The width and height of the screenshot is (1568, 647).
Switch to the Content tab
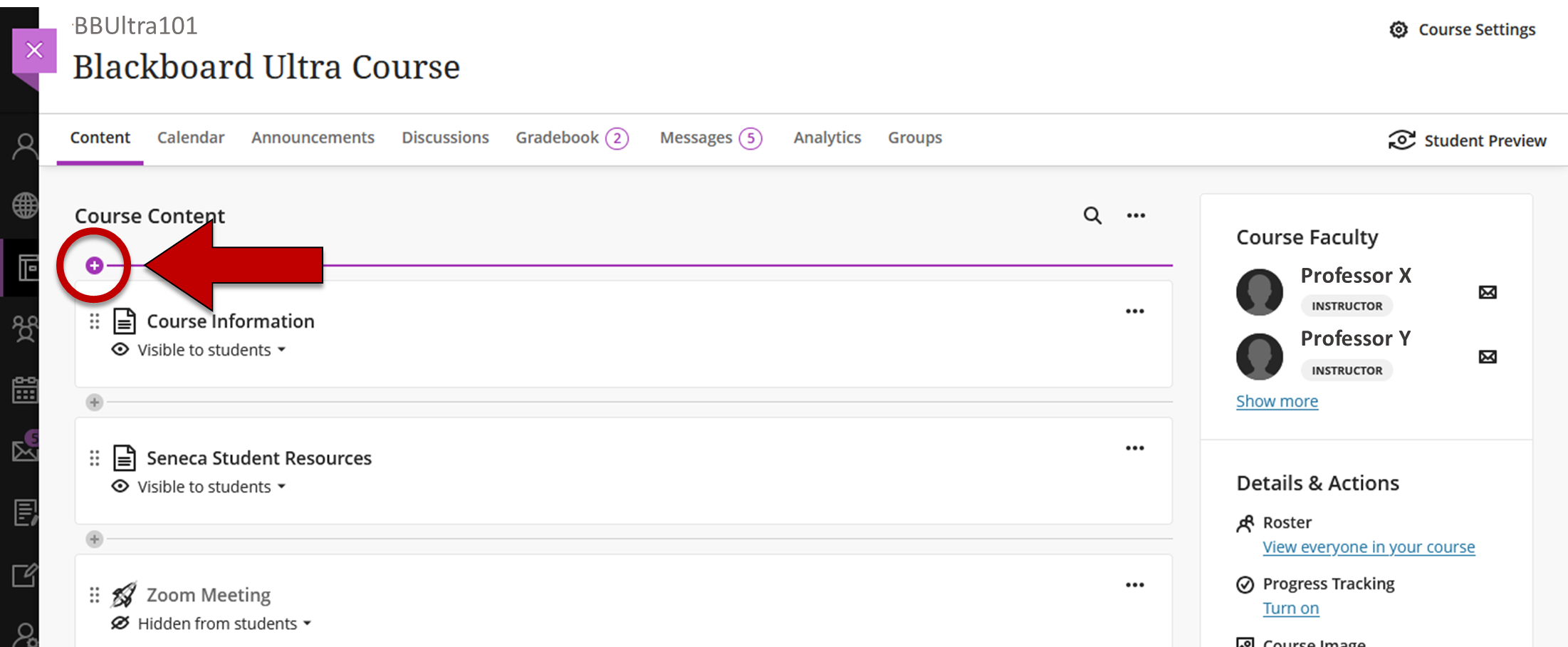[100, 138]
